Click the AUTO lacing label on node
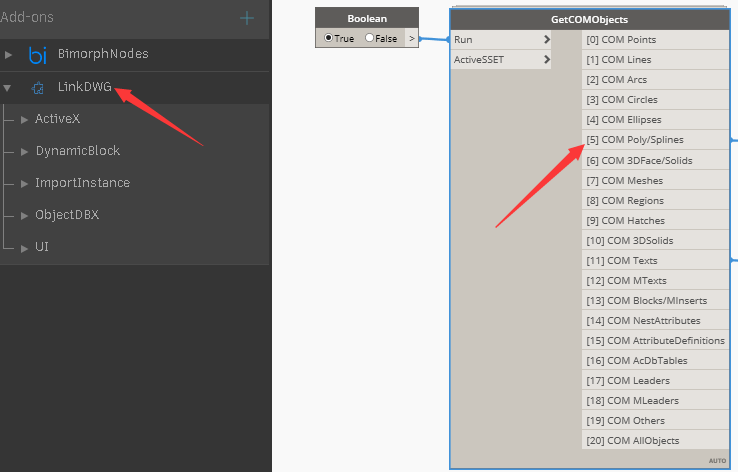This screenshot has width=738, height=472. click(717, 461)
